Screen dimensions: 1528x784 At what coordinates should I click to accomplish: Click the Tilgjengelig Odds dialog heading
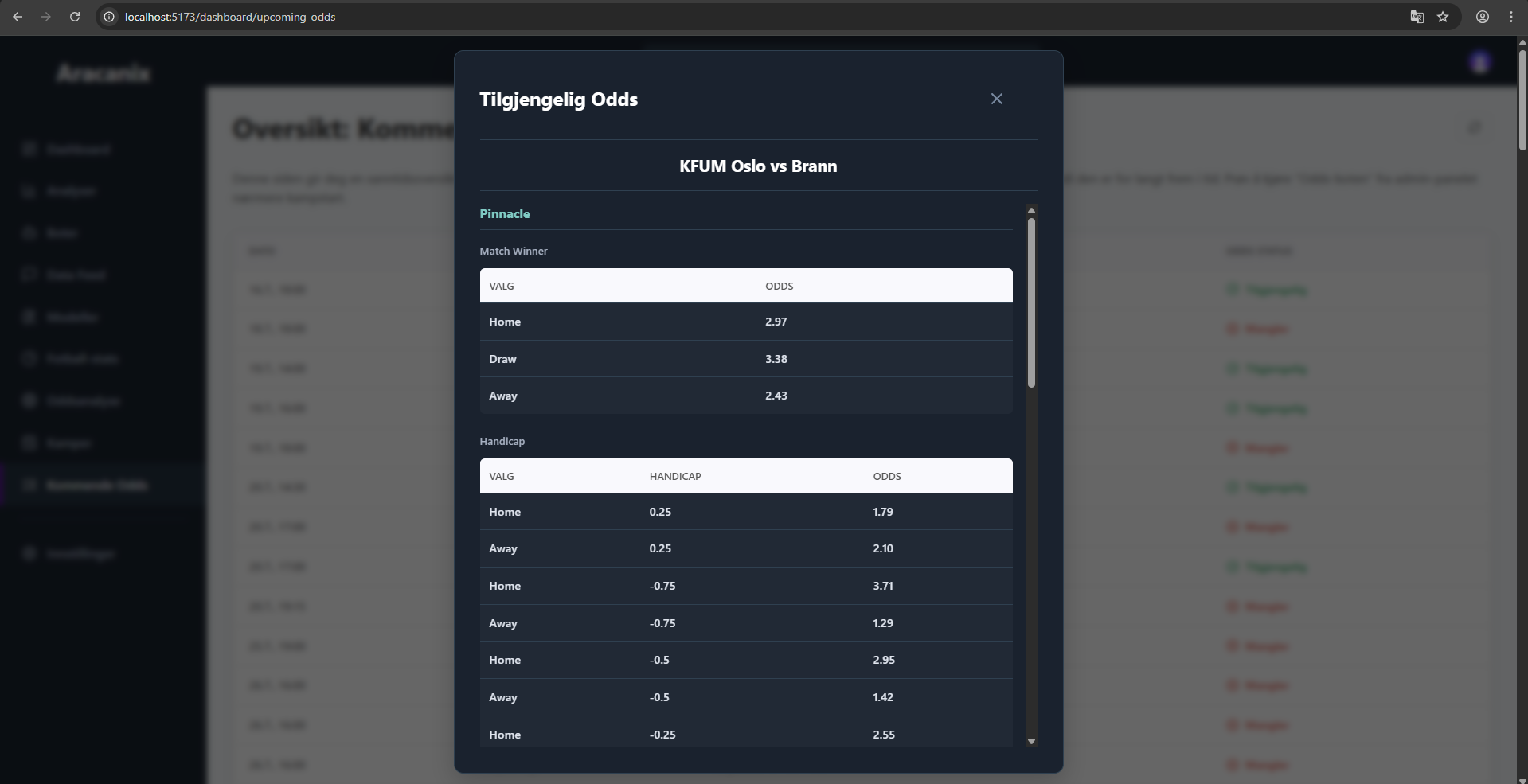(559, 99)
